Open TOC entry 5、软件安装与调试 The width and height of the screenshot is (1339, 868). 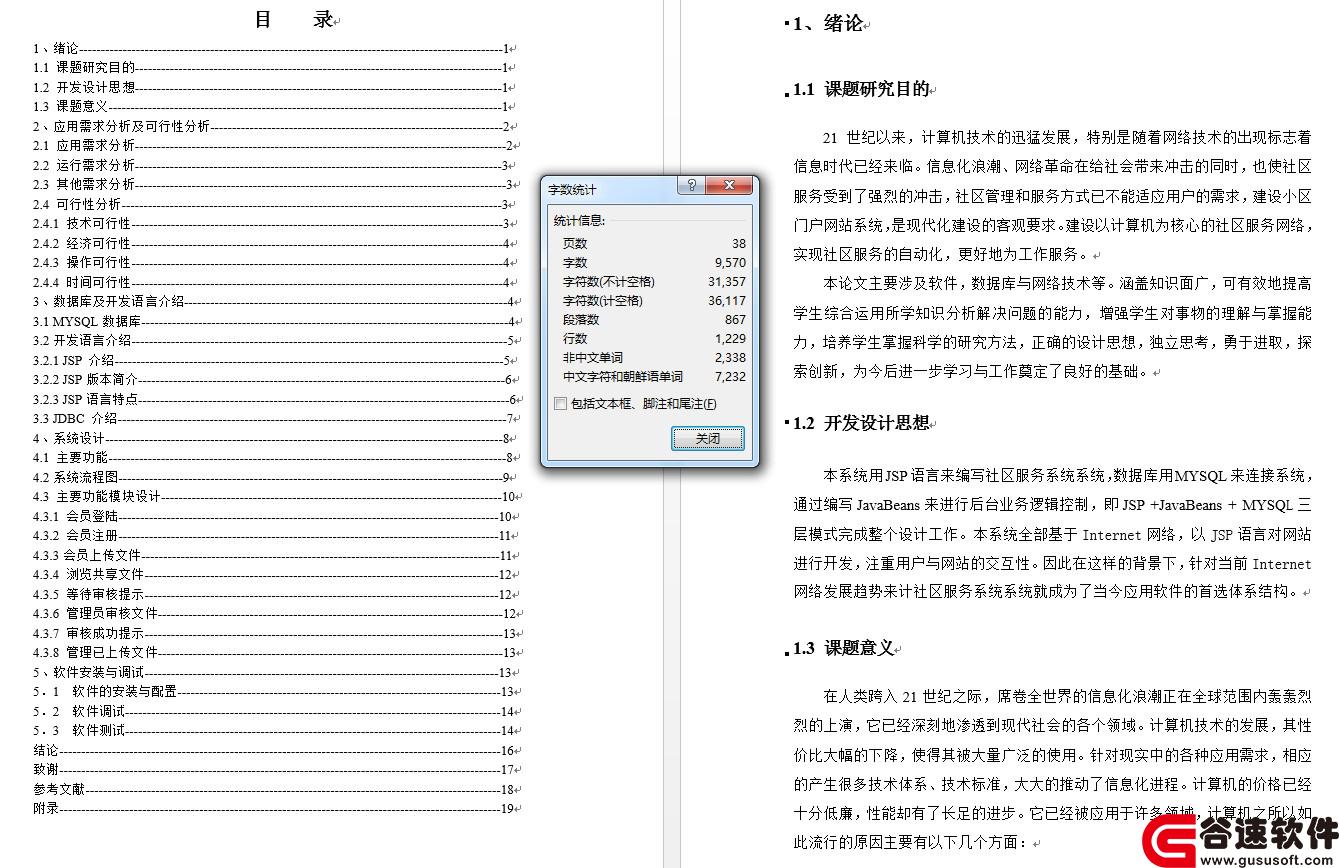pyautogui.click(x=277, y=672)
